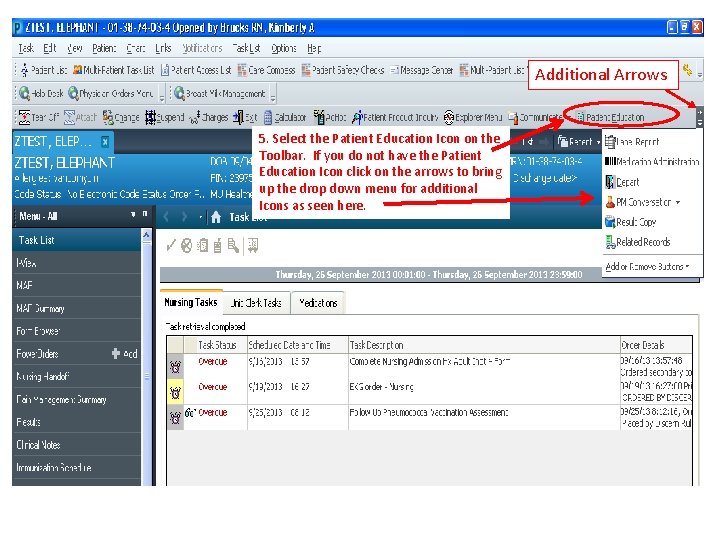This screenshot has height=540, width=720.
Task: Select MAR in the left menu
Action: point(76,285)
